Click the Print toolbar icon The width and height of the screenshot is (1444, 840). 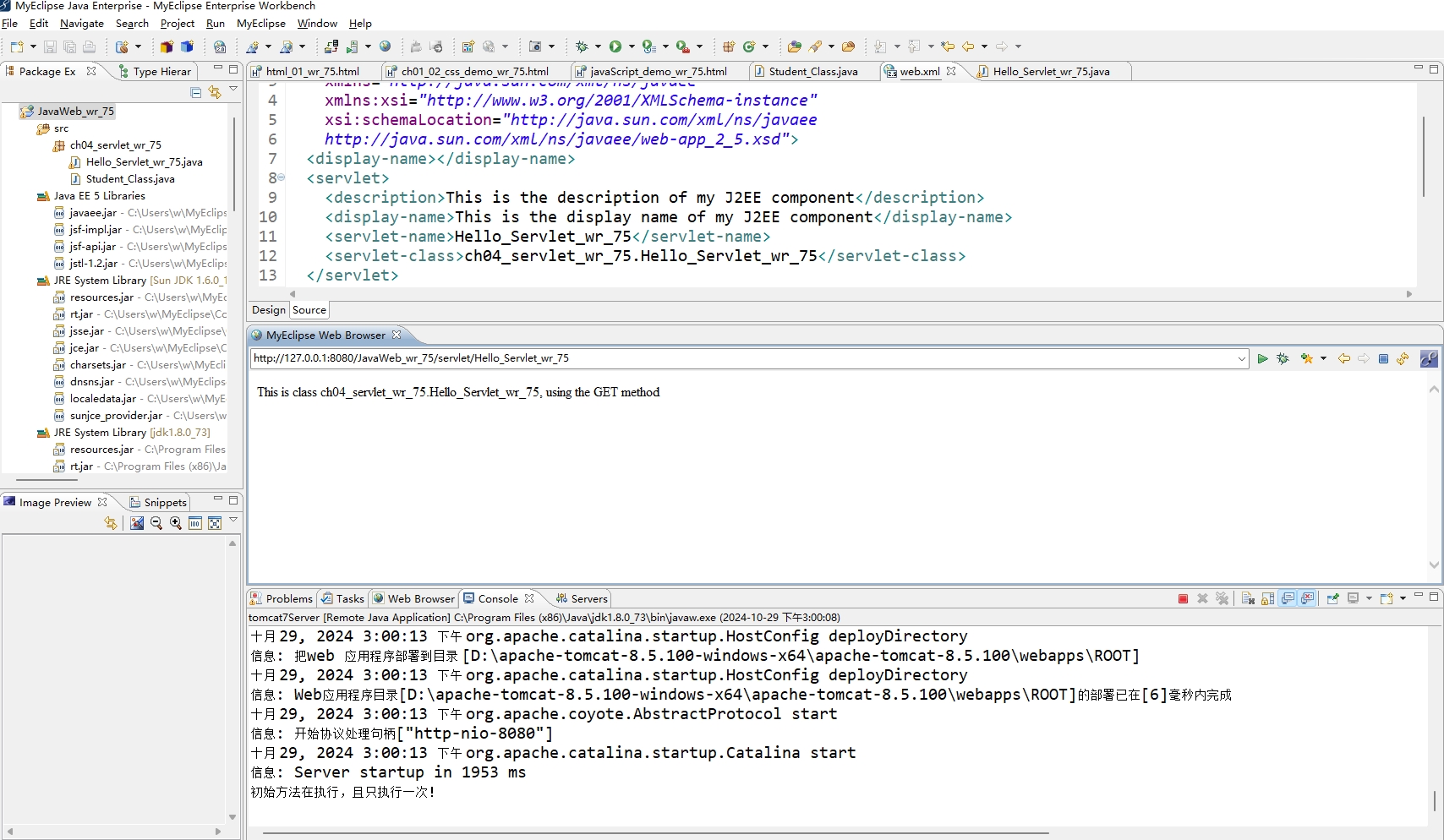pos(89,46)
